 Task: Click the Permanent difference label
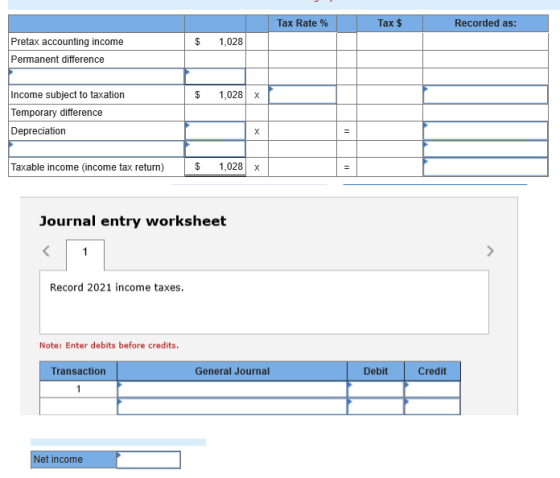point(58,59)
